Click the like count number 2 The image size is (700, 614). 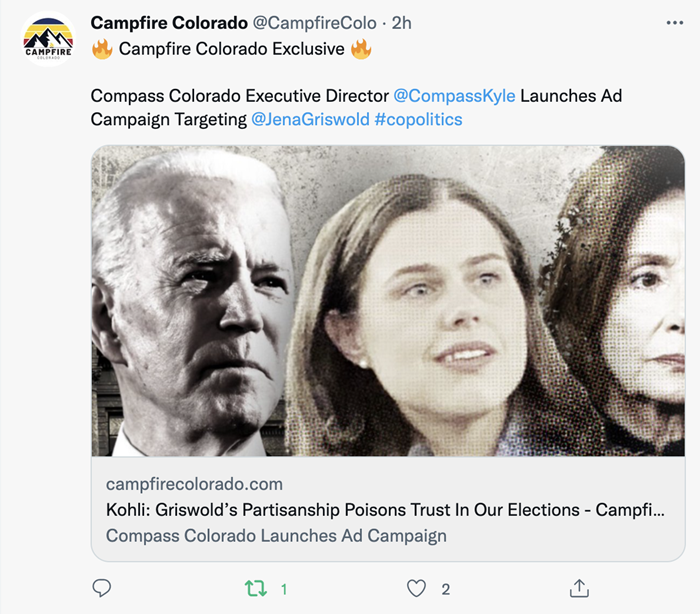point(445,589)
